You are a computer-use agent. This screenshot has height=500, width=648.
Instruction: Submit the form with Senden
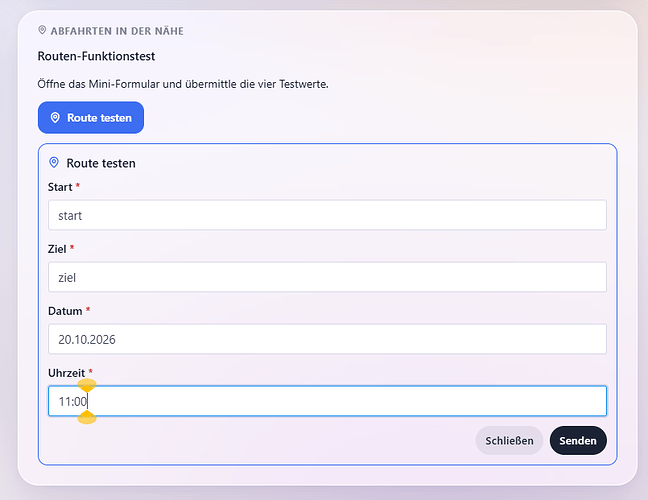coord(578,441)
